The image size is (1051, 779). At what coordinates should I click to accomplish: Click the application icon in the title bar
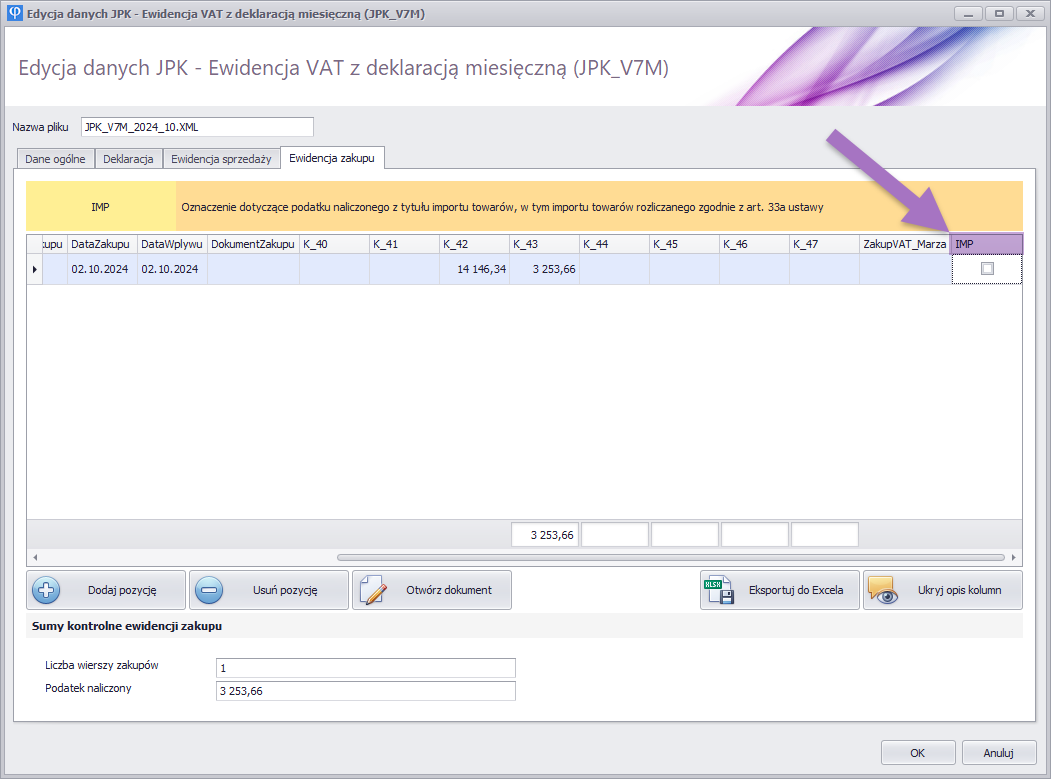(x=14, y=13)
